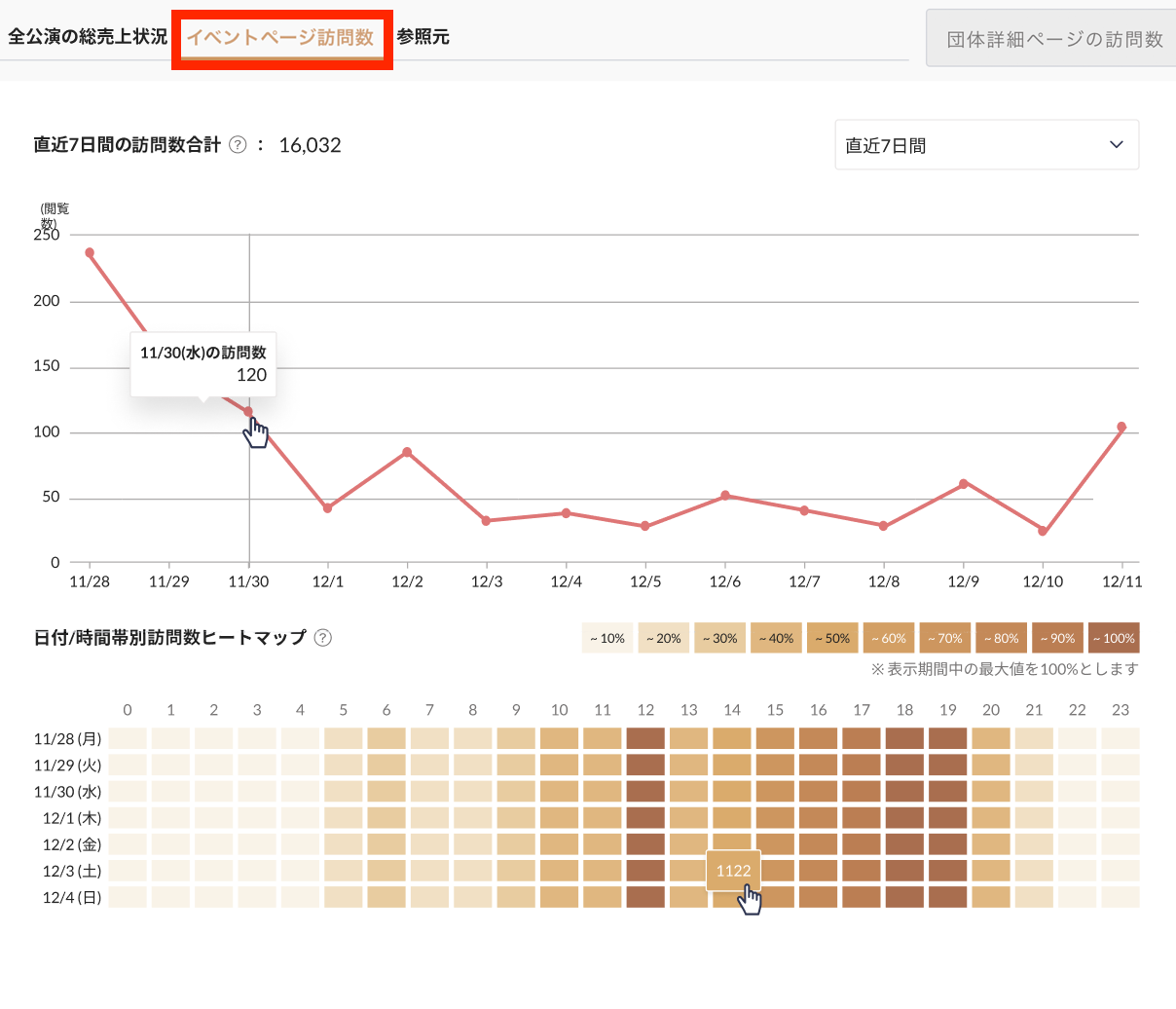Click heatmap cell for 12/1 (木) hour 18

[x=904, y=818]
